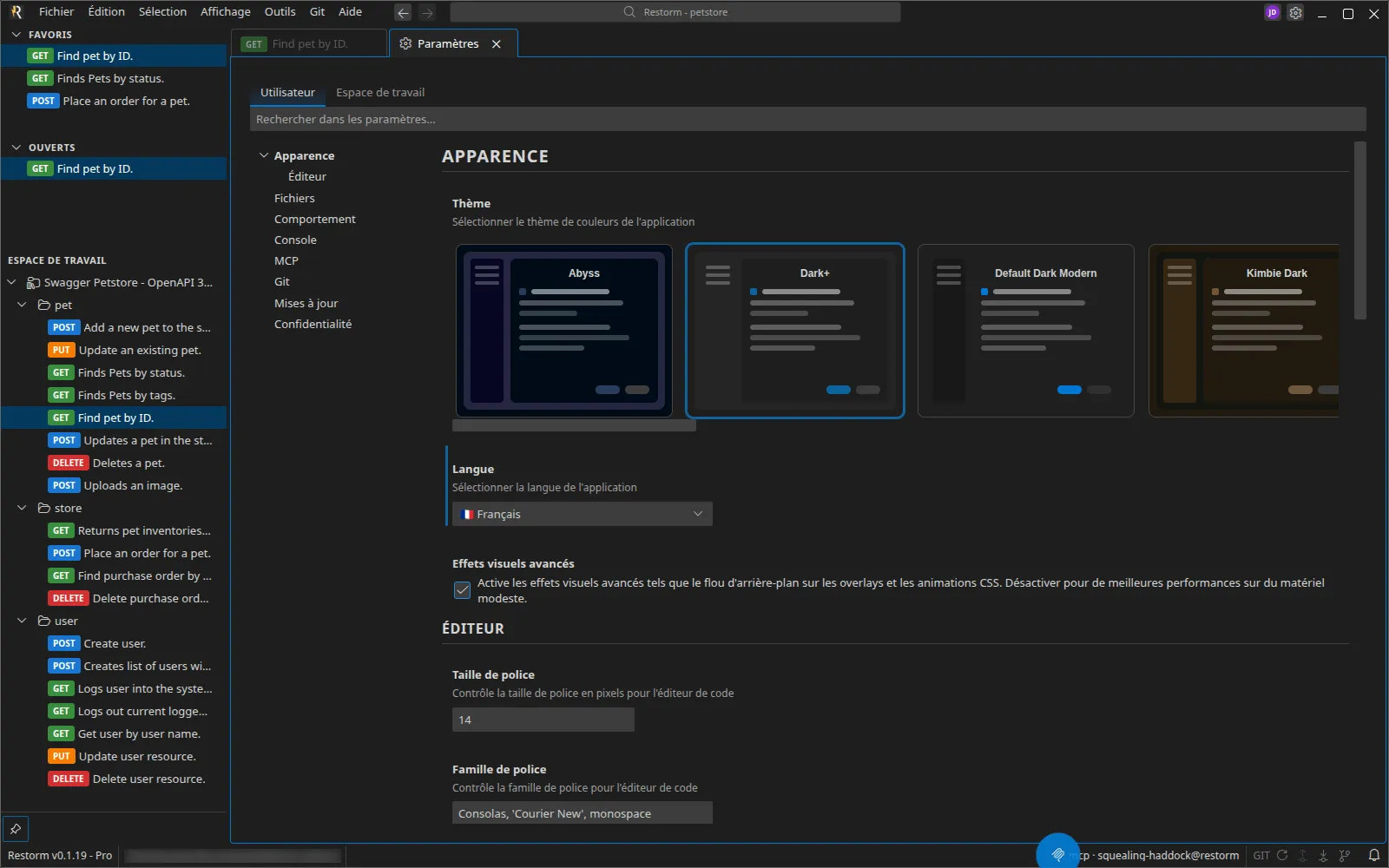1389x868 pixels.
Task: Click the Taille de police field
Action: [543, 720]
